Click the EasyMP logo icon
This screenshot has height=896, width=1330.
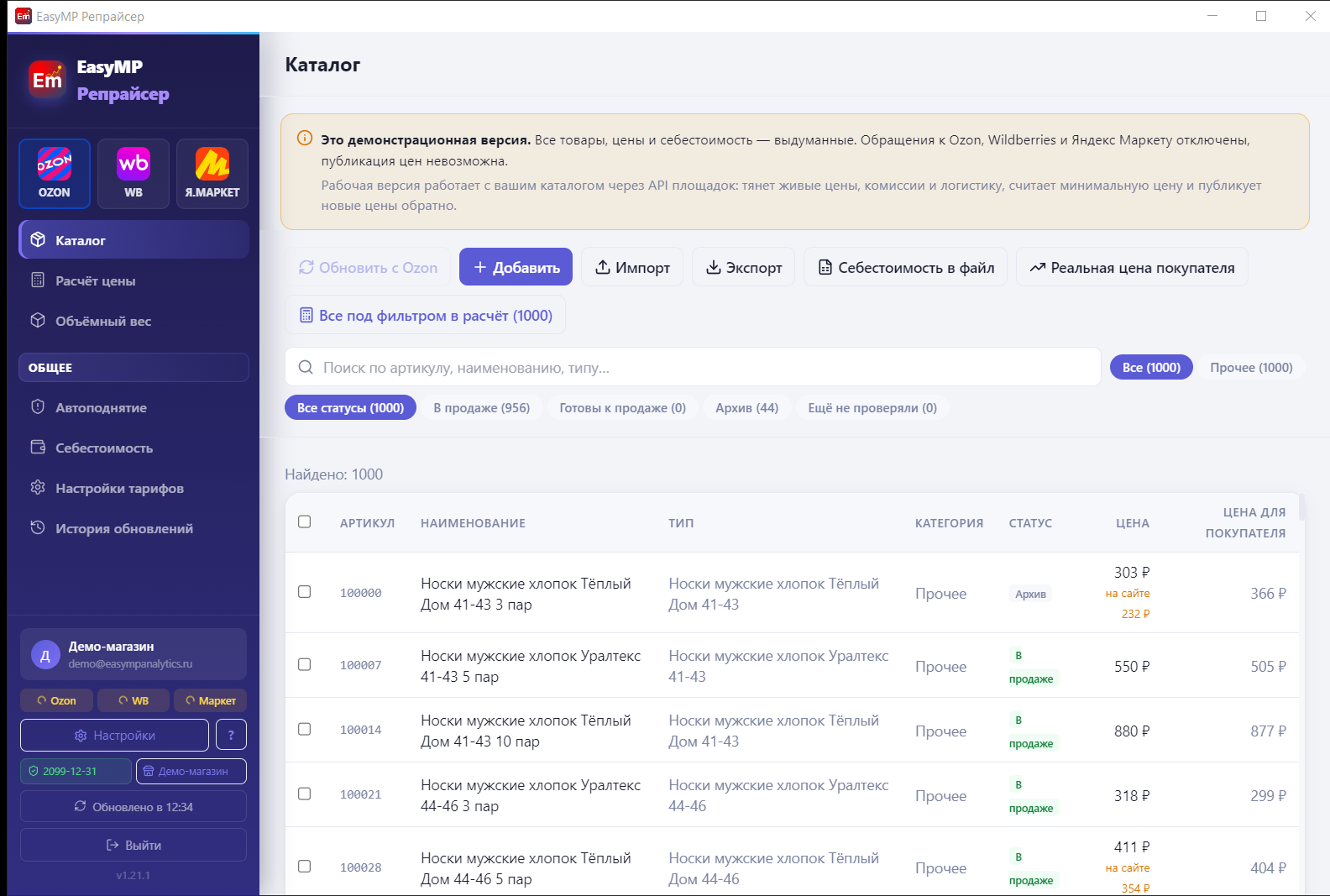pyautogui.click(x=47, y=80)
